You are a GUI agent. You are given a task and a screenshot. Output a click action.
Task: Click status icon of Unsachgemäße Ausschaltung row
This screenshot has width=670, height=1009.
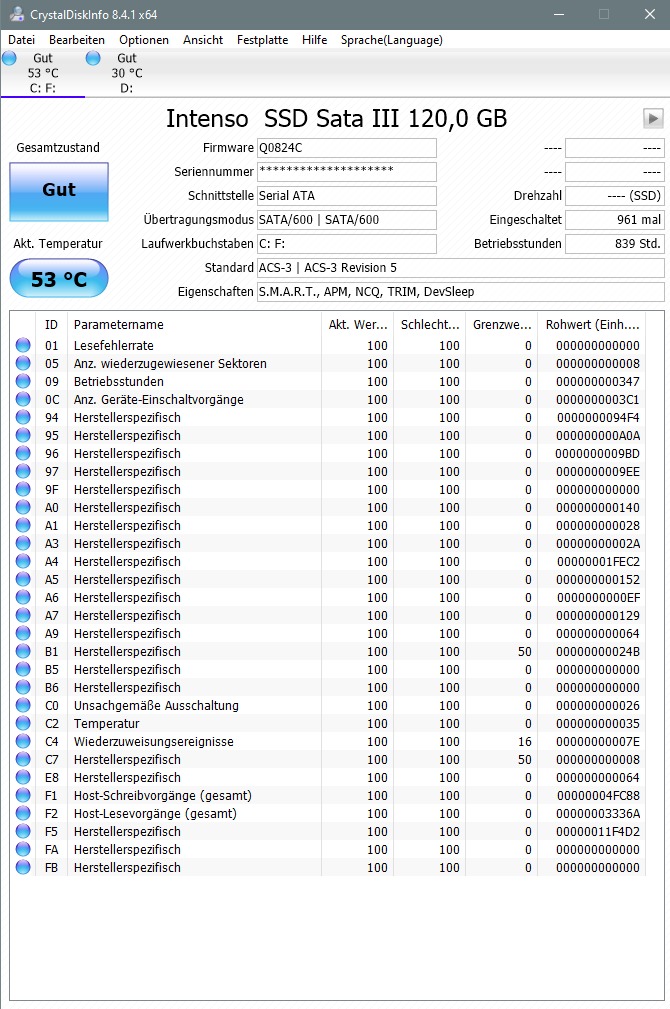coord(23,705)
